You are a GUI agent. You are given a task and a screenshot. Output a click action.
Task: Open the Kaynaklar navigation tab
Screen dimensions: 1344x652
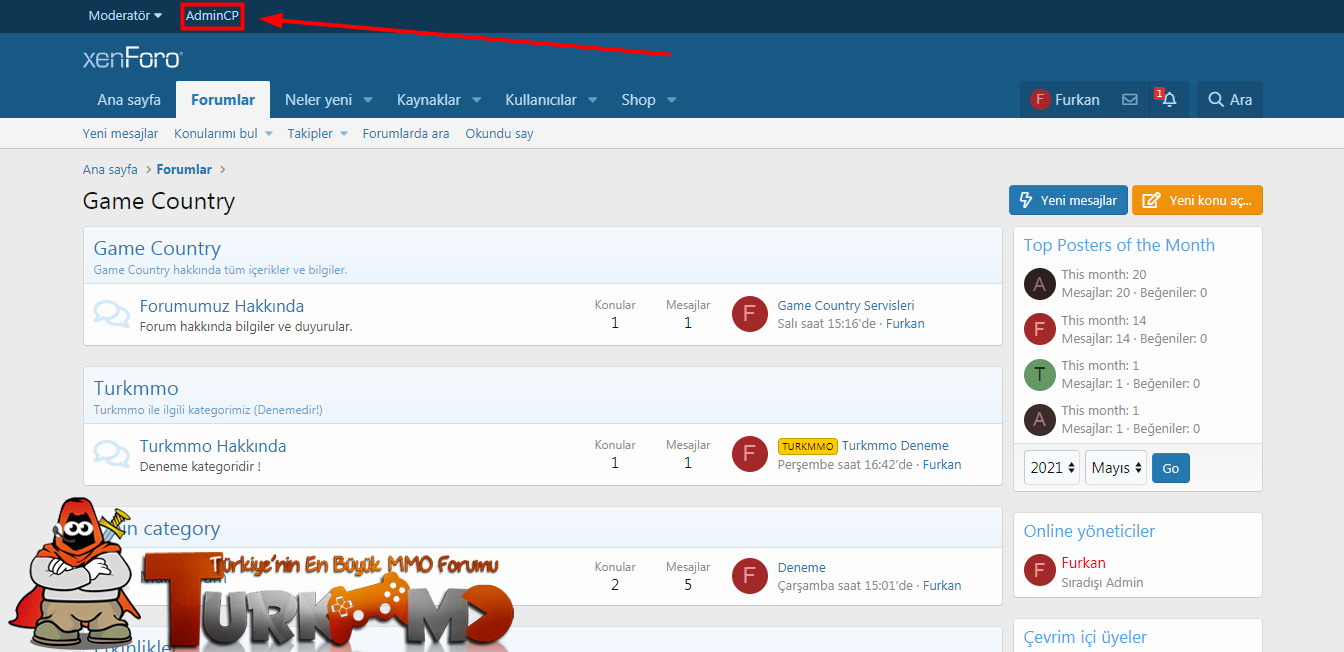click(428, 100)
